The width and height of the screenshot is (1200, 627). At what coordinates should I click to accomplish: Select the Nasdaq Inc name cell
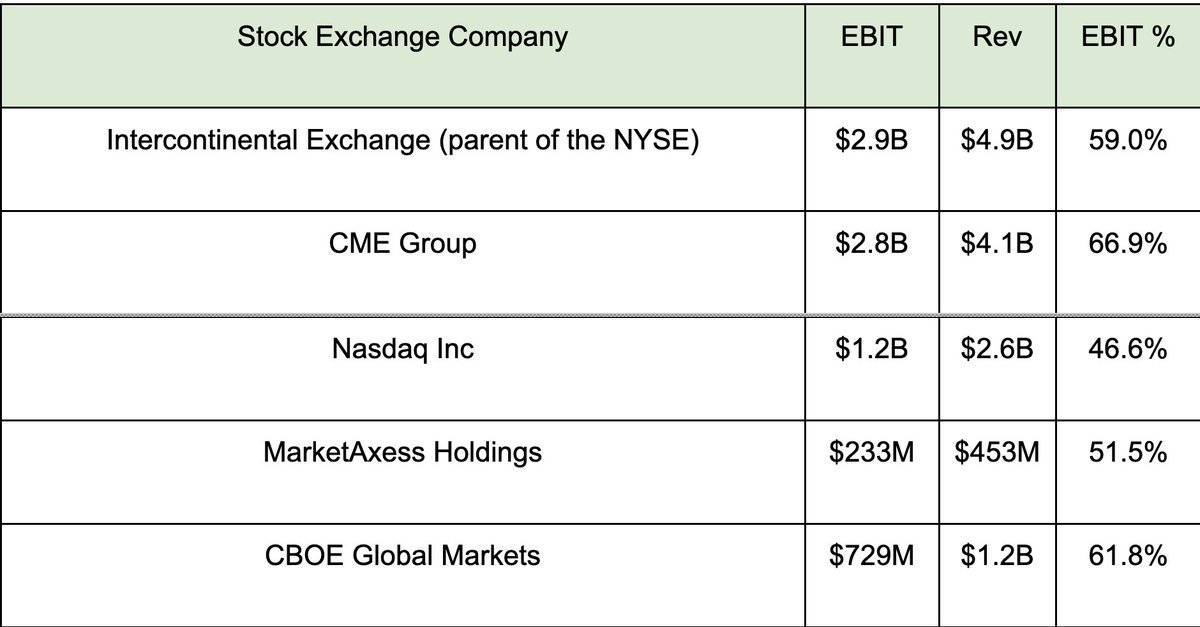point(402,350)
